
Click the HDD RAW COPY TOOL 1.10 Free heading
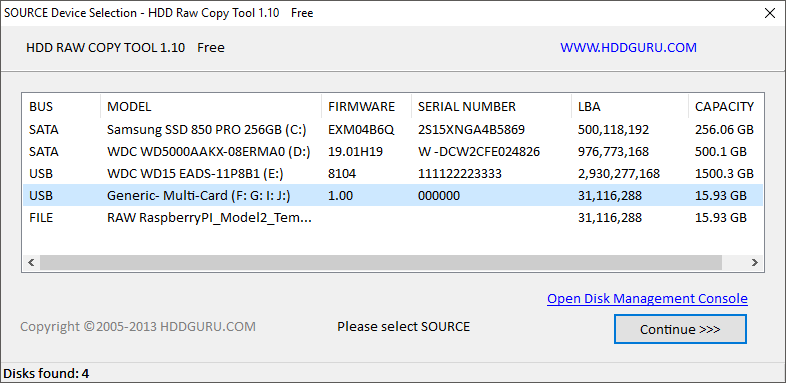(x=125, y=48)
